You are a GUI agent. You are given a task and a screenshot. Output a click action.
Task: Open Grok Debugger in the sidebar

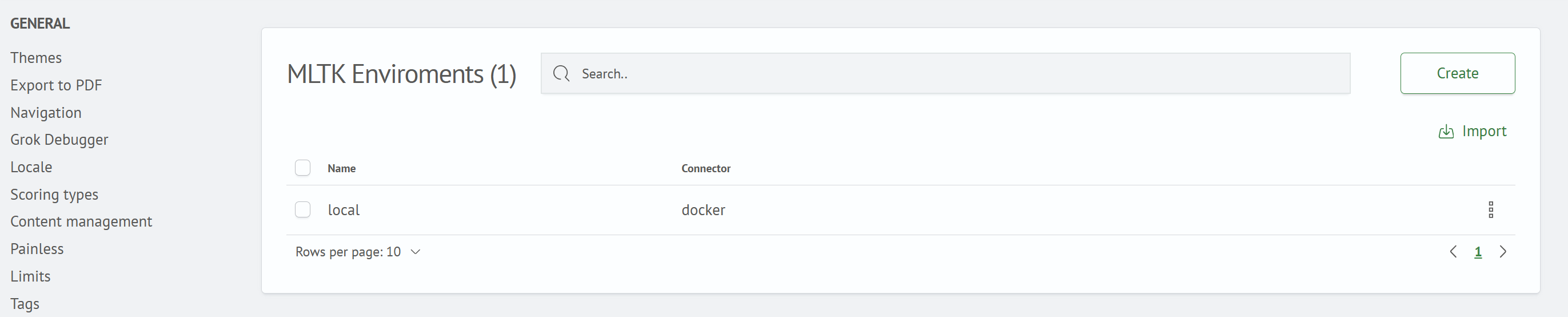tap(59, 140)
